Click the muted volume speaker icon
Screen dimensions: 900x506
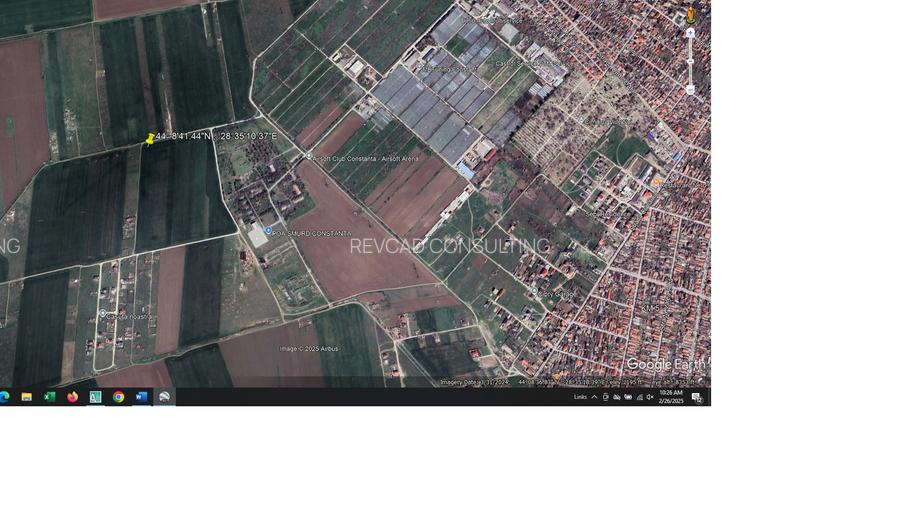(650, 397)
